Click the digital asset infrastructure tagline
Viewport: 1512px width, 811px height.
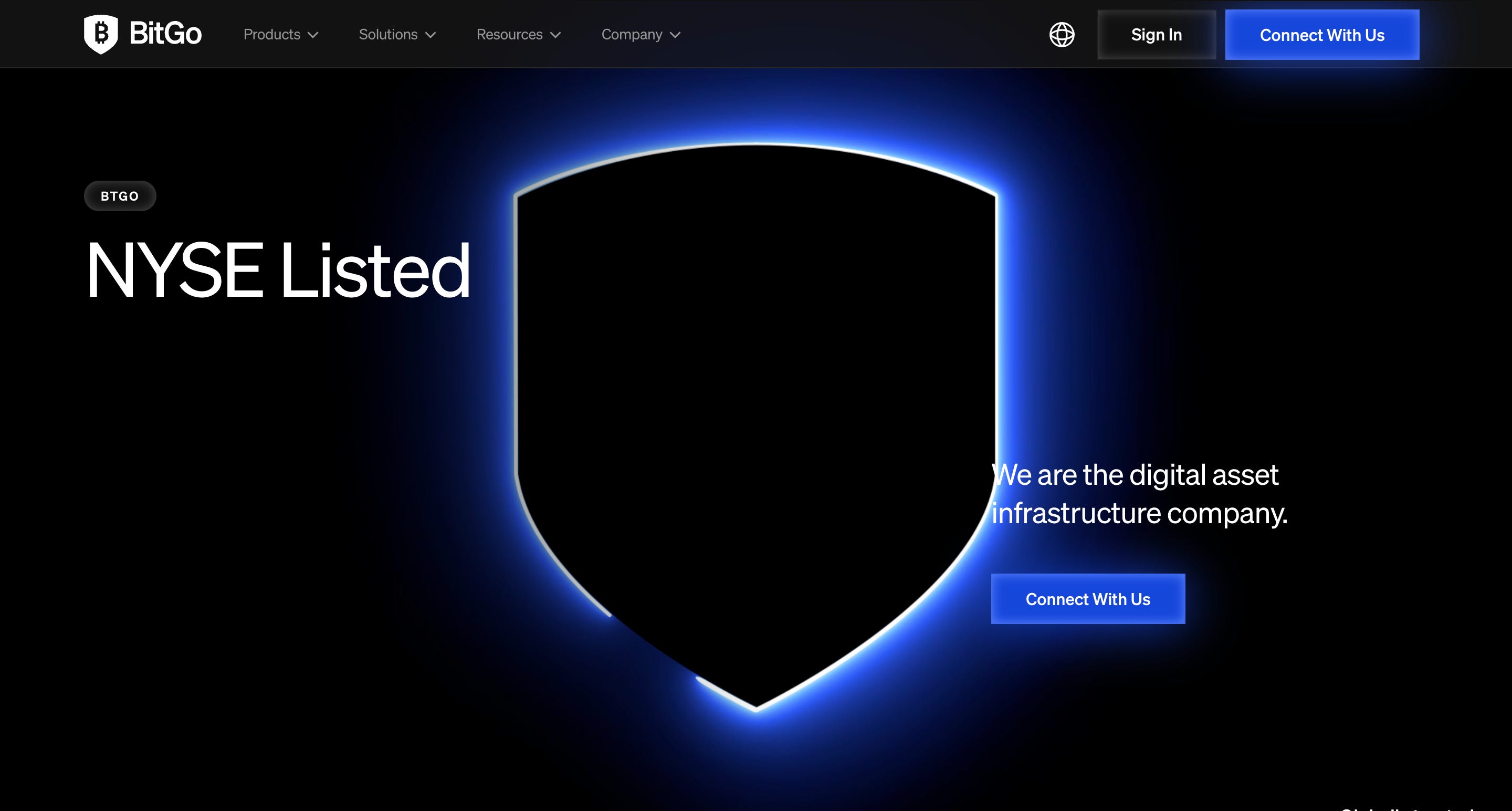[1139, 494]
